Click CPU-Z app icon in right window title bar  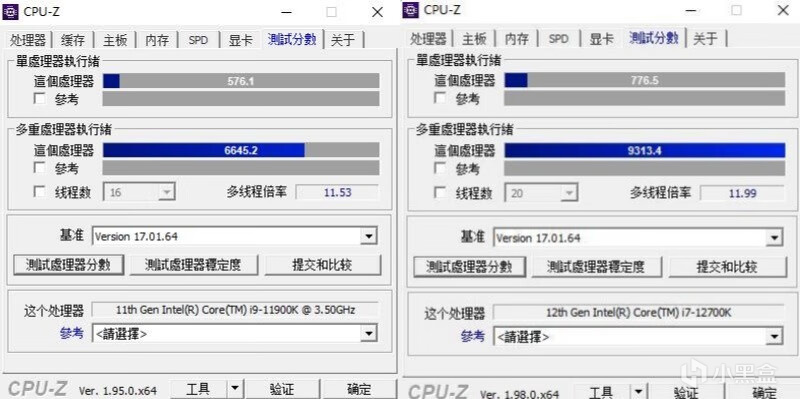pyautogui.click(x=411, y=9)
